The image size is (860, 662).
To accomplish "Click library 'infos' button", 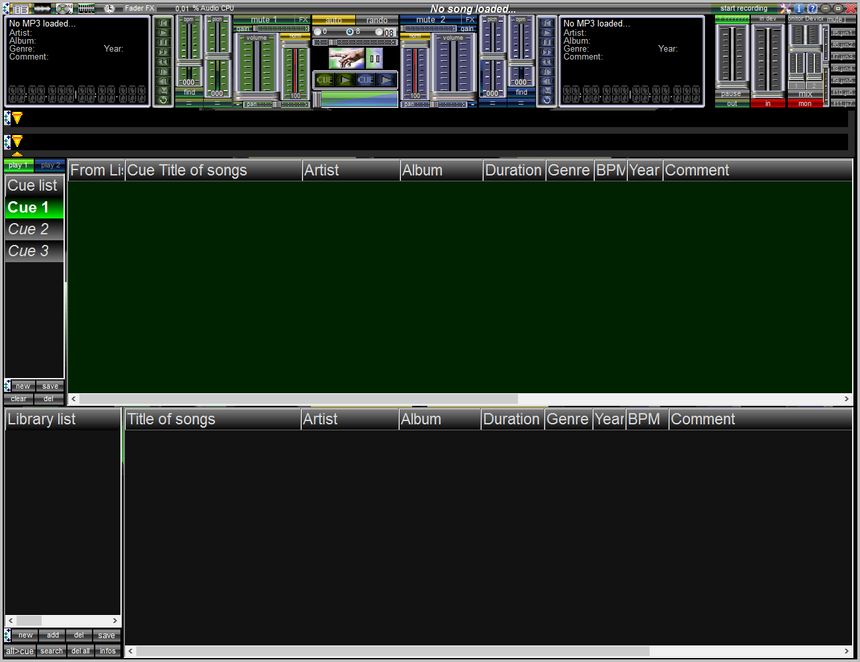I will pyautogui.click(x=108, y=651).
